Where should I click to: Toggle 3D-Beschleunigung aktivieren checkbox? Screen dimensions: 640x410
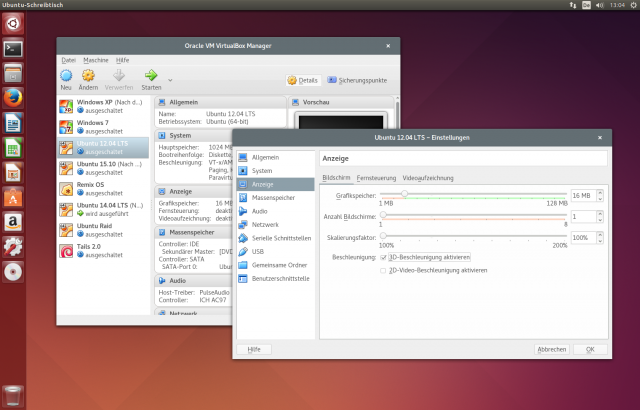pyautogui.click(x=383, y=257)
